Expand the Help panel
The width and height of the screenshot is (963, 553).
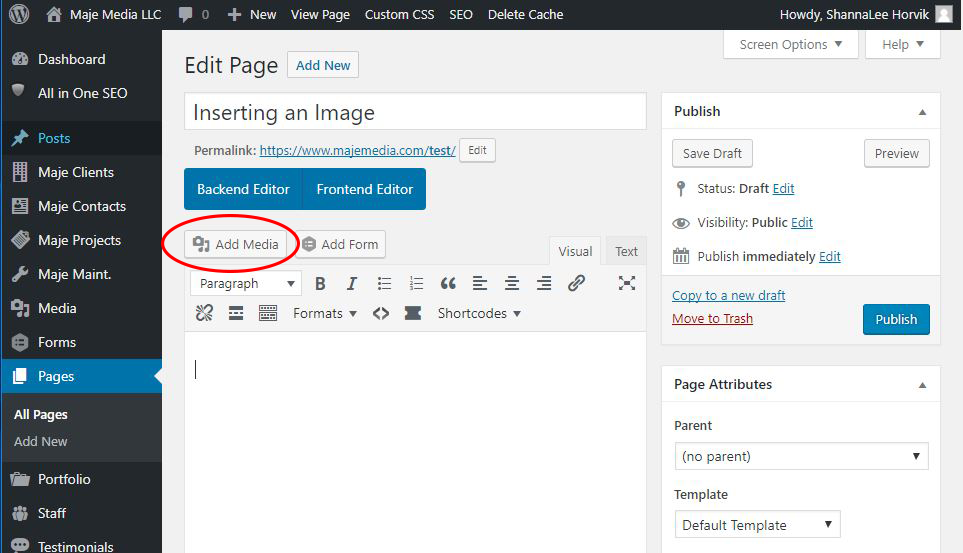tap(903, 44)
